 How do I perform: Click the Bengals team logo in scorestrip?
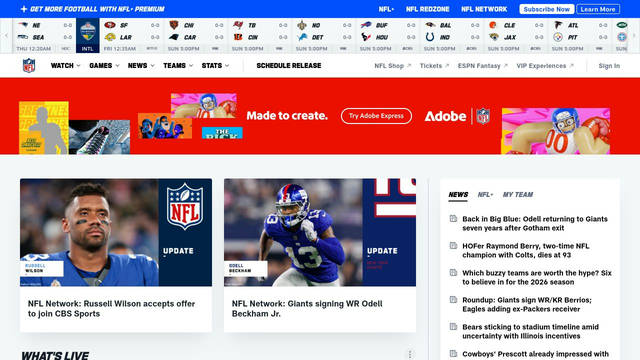point(238,37)
